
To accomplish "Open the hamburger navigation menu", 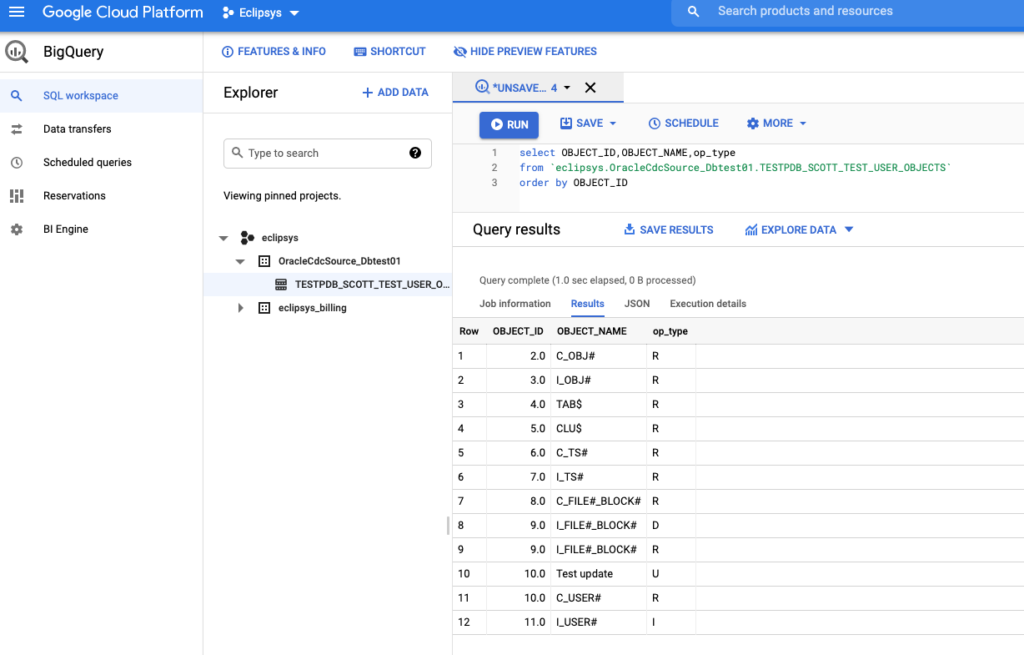I will point(16,13).
